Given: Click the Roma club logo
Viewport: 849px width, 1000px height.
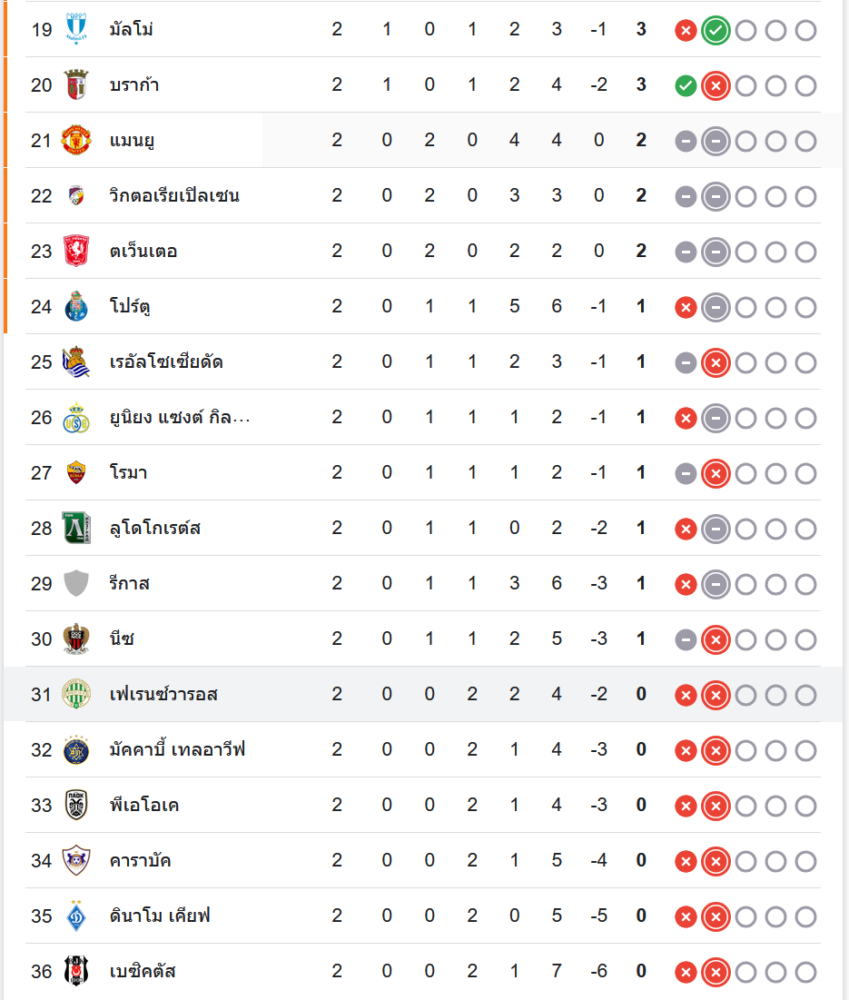Looking at the screenshot, I should tap(76, 473).
